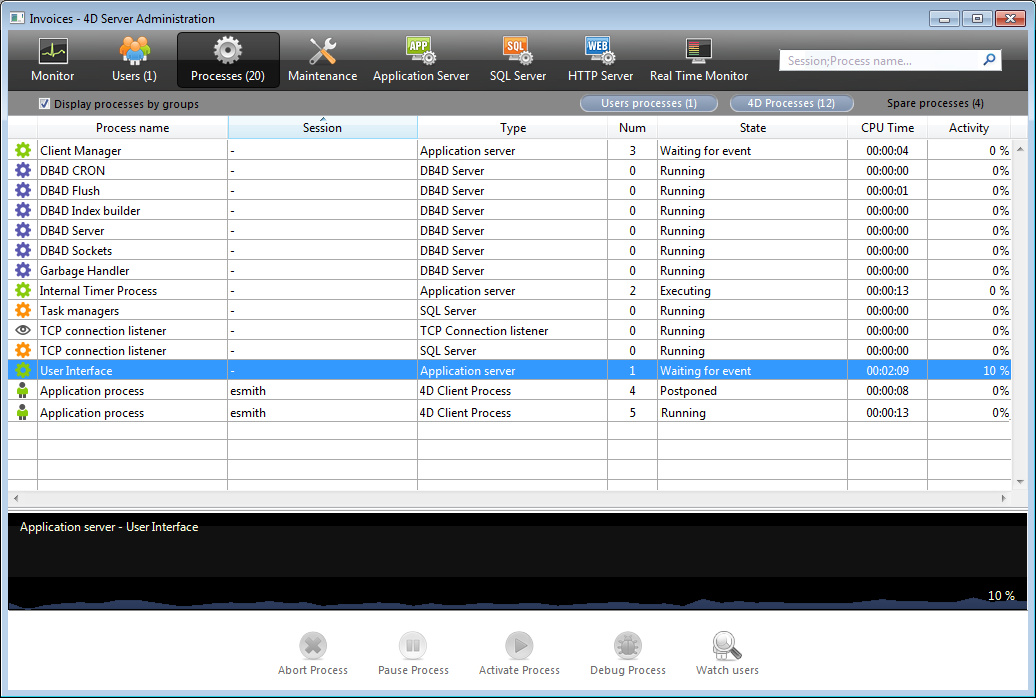The image size is (1036, 698).
Task: Open the HTTP Server page
Action: tap(600, 59)
